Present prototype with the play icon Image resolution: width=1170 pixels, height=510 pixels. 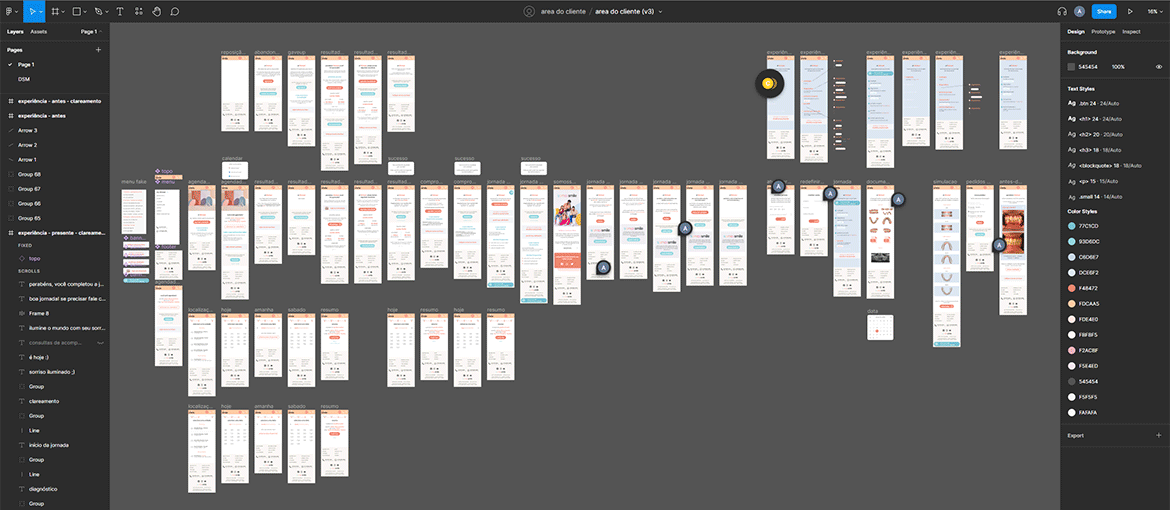1130,11
